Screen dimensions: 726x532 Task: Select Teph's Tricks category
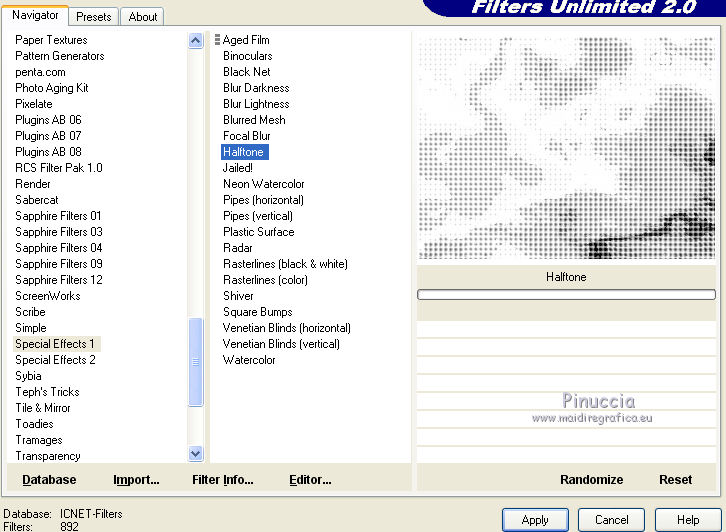[x=47, y=392]
